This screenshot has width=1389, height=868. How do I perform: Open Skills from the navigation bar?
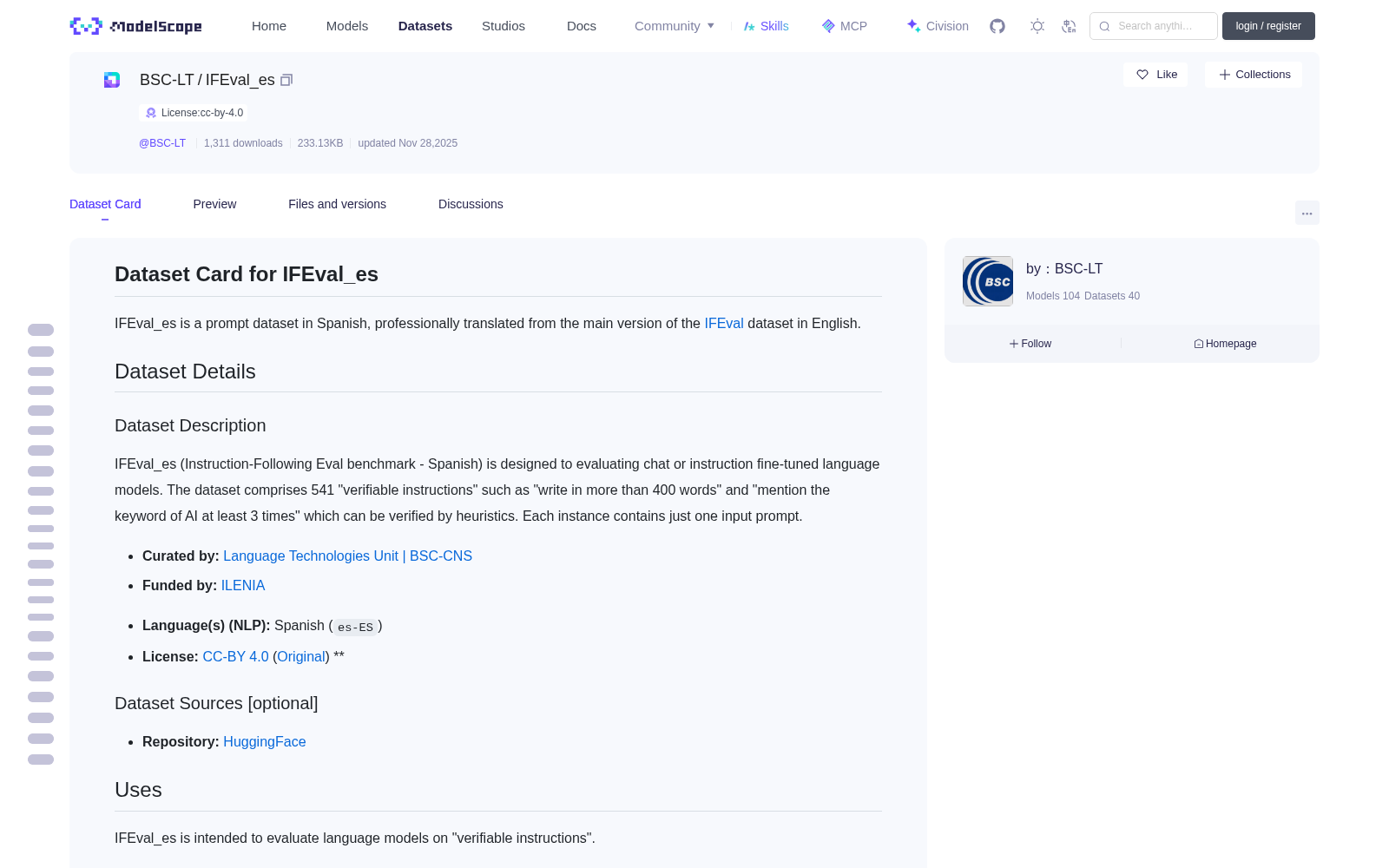(x=766, y=26)
